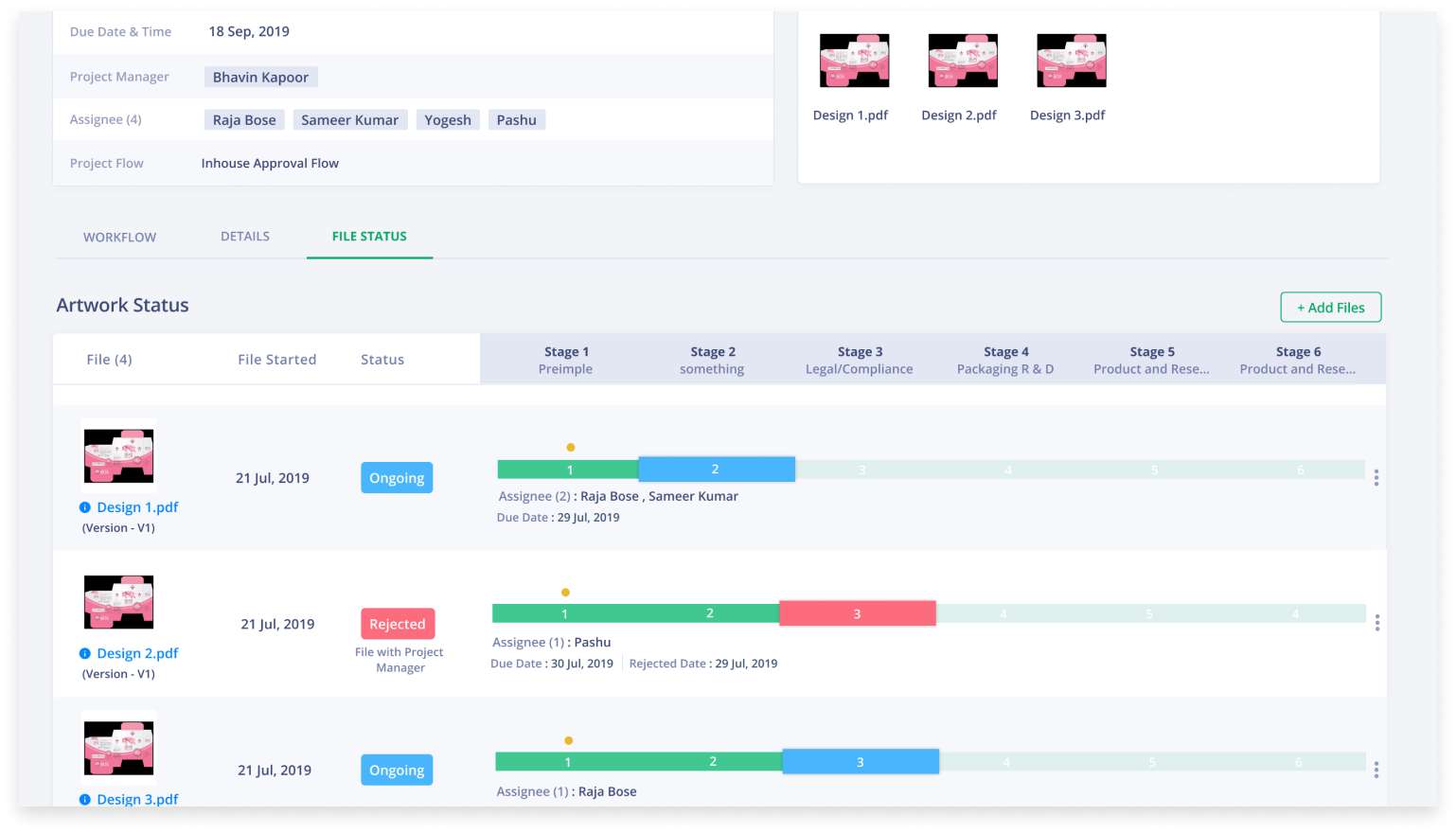The width and height of the screenshot is (1456, 833).
Task: Open Design 2.pdf file link
Action: [137, 653]
